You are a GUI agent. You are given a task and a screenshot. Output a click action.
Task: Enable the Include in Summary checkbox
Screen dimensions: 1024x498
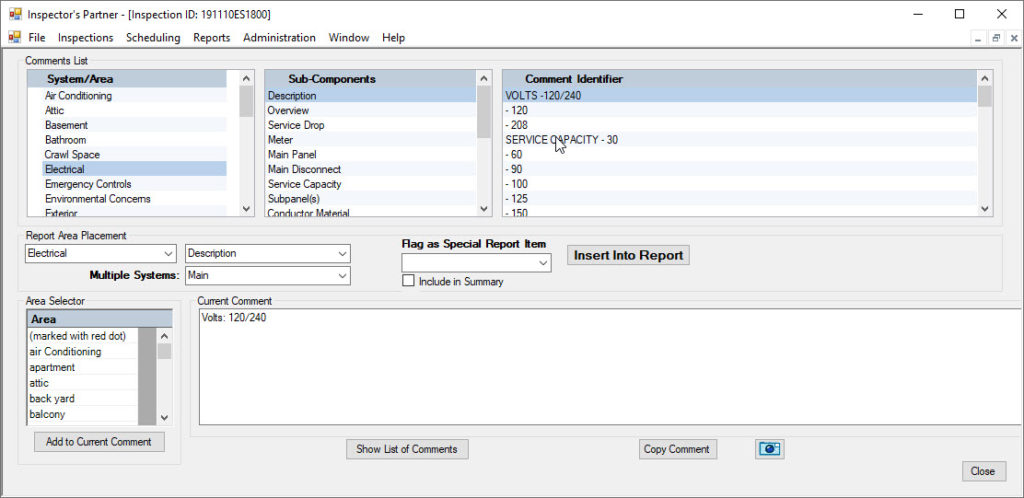[x=408, y=282]
